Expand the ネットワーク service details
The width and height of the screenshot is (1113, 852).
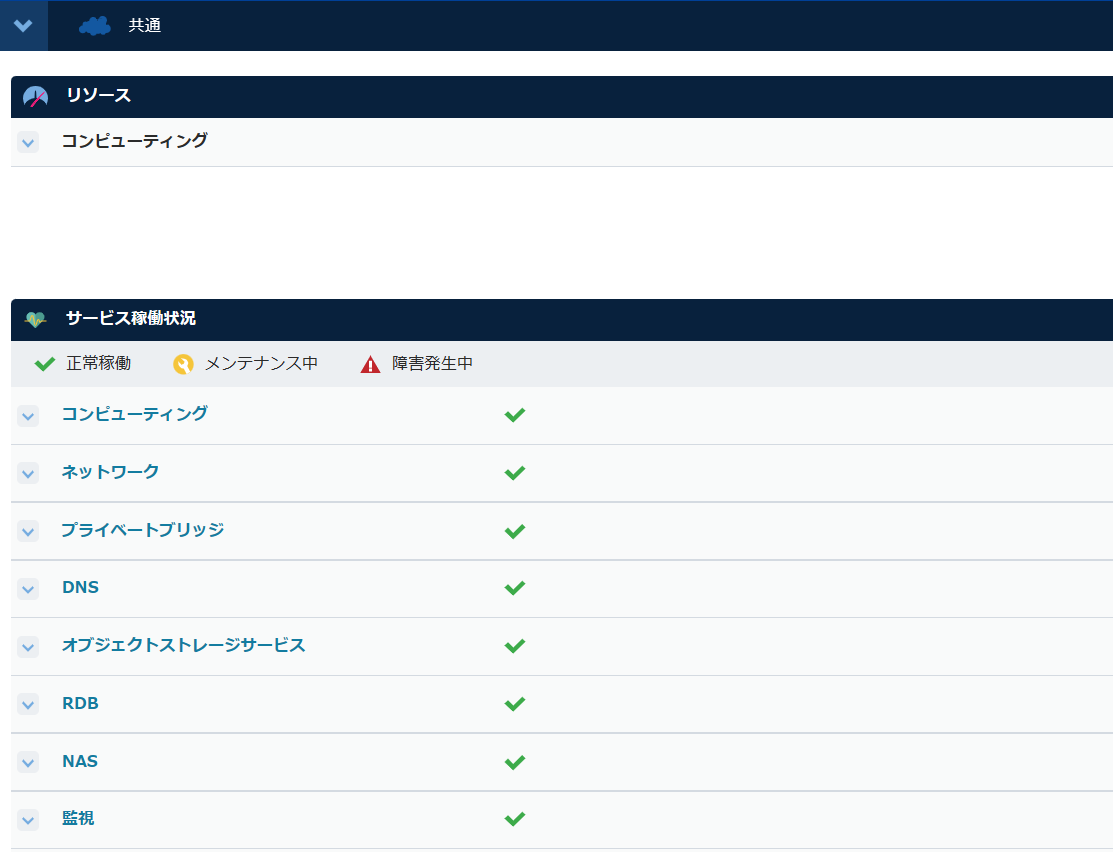point(27,472)
